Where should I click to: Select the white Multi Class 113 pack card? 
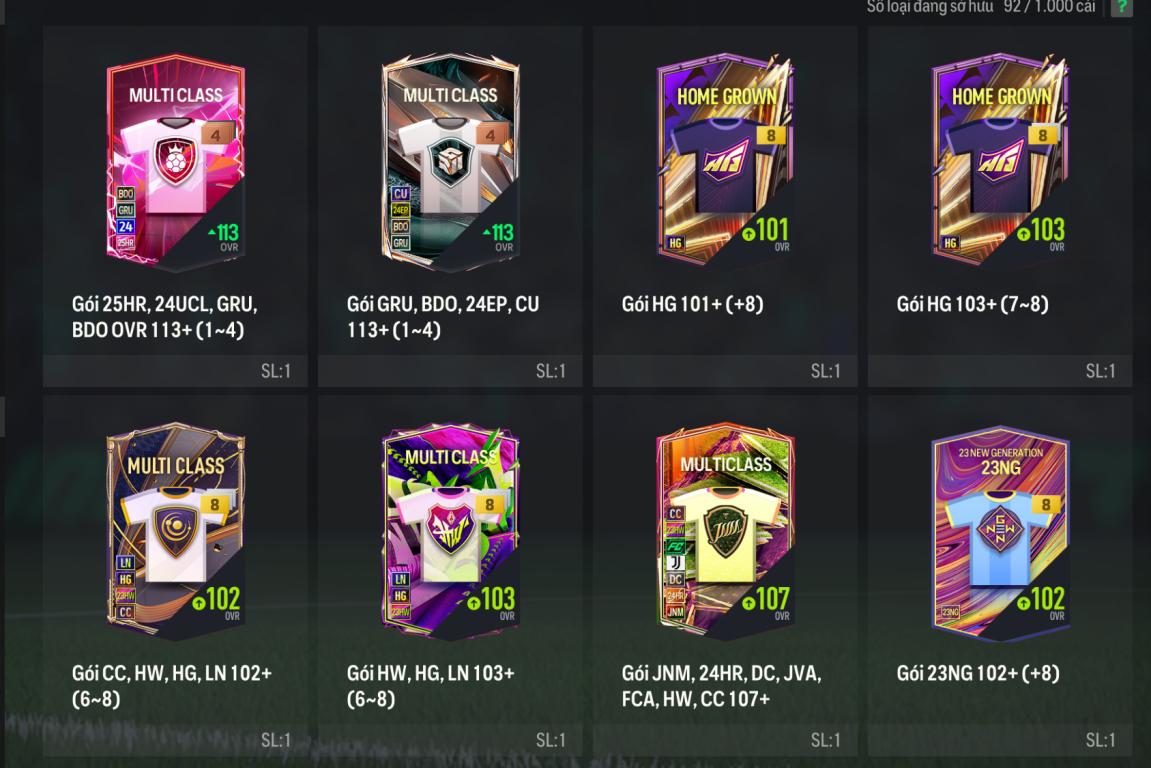(450, 159)
